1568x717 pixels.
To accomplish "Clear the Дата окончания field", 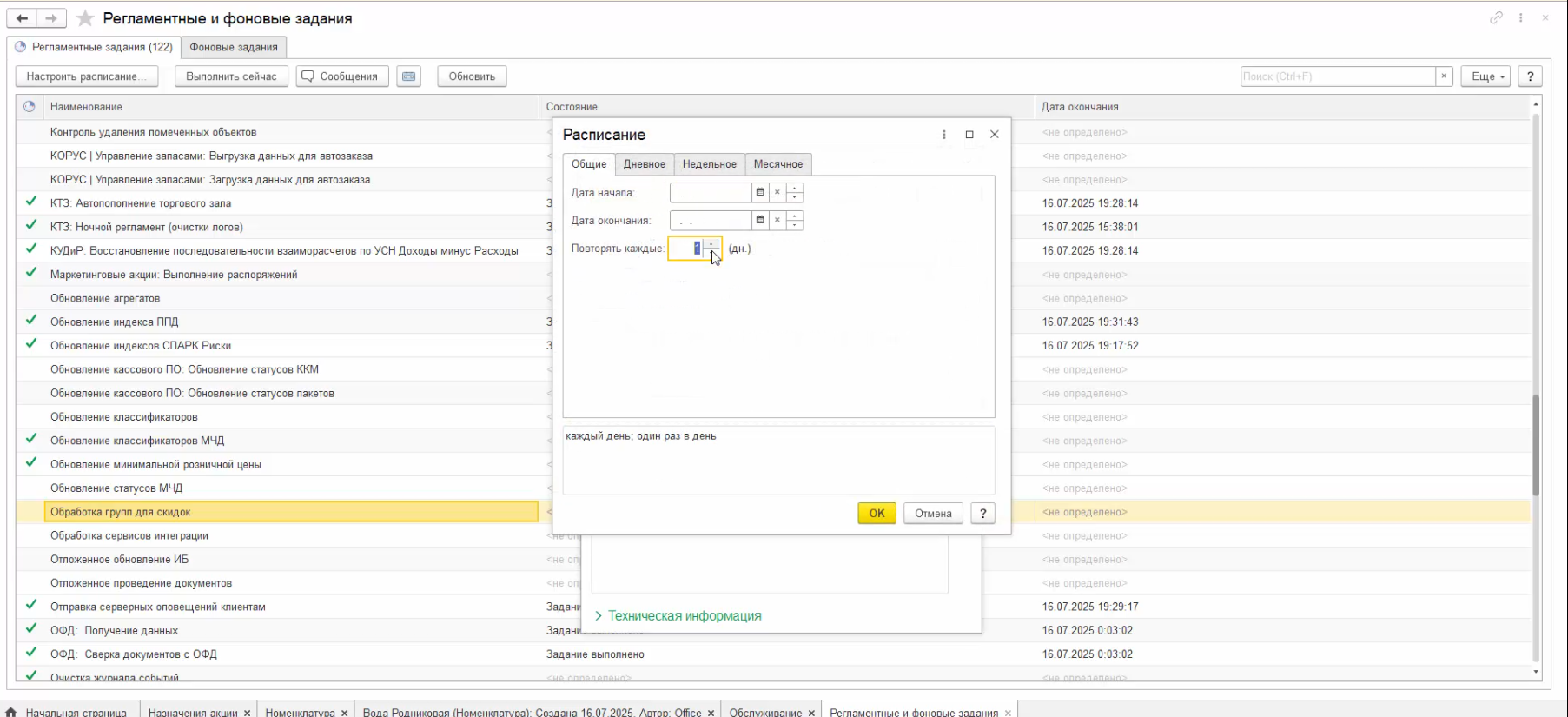I will pyautogui.click(x=777, y=221).
